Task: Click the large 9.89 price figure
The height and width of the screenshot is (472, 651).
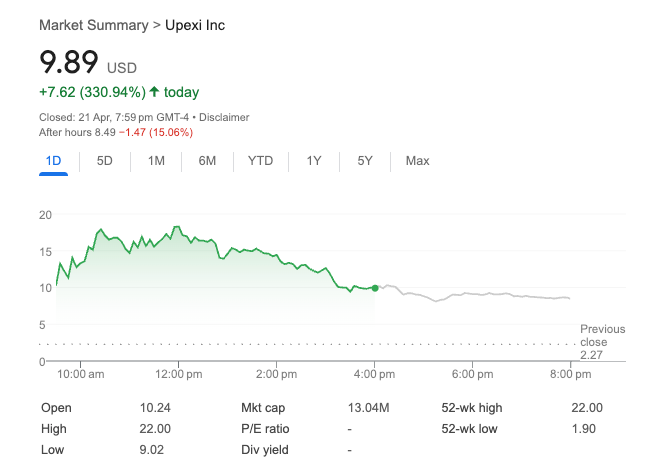Action: pyautogui.click(x=69, y=63)
